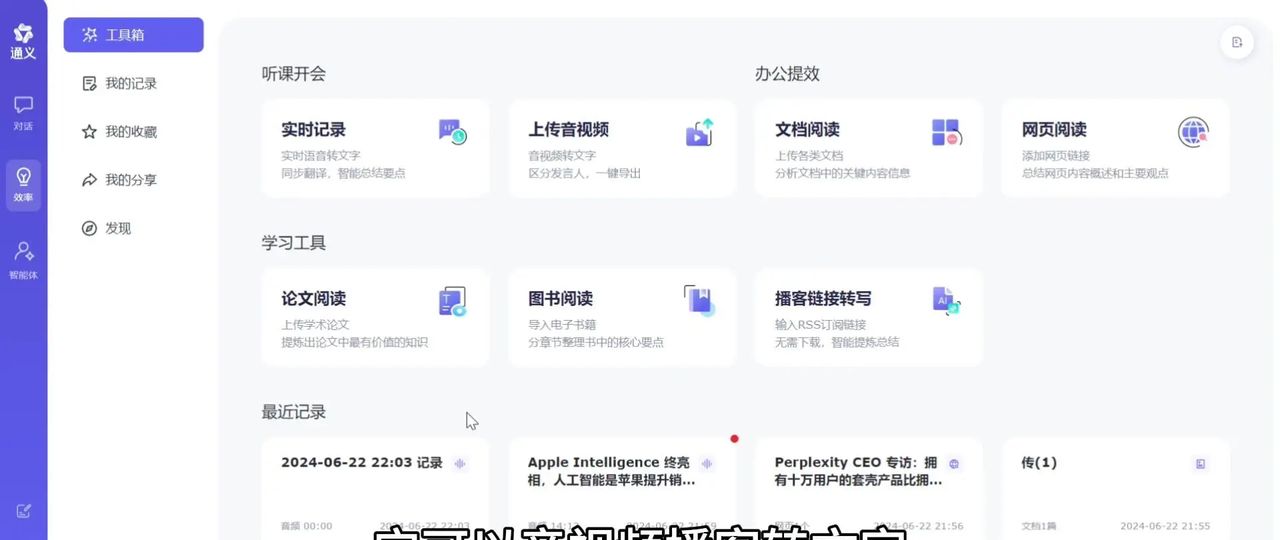Click the 同步翻译，智能总结要点 description

coord(343,173)
